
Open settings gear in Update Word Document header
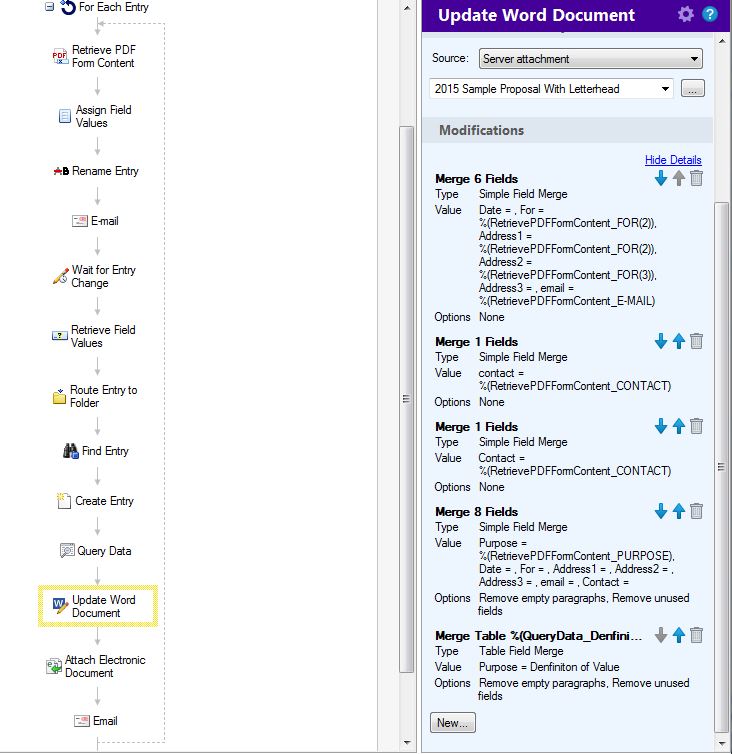click(x=685, y=14)
